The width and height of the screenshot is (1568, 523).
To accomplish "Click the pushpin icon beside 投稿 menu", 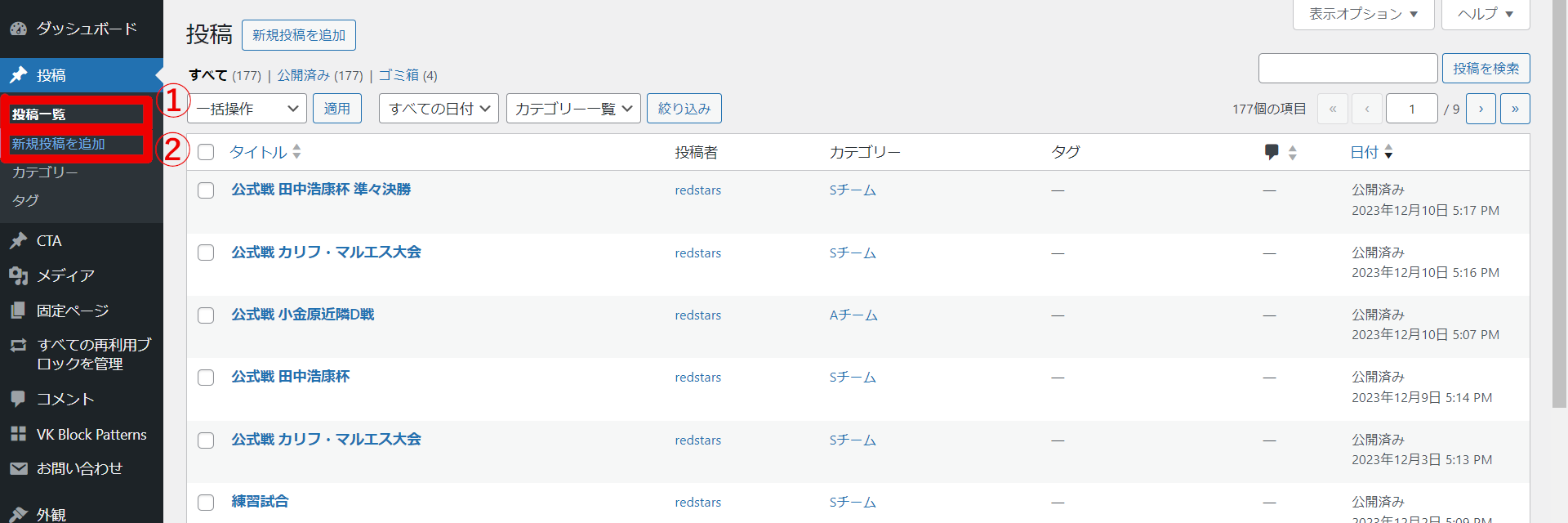I will (x=18, y=75).
